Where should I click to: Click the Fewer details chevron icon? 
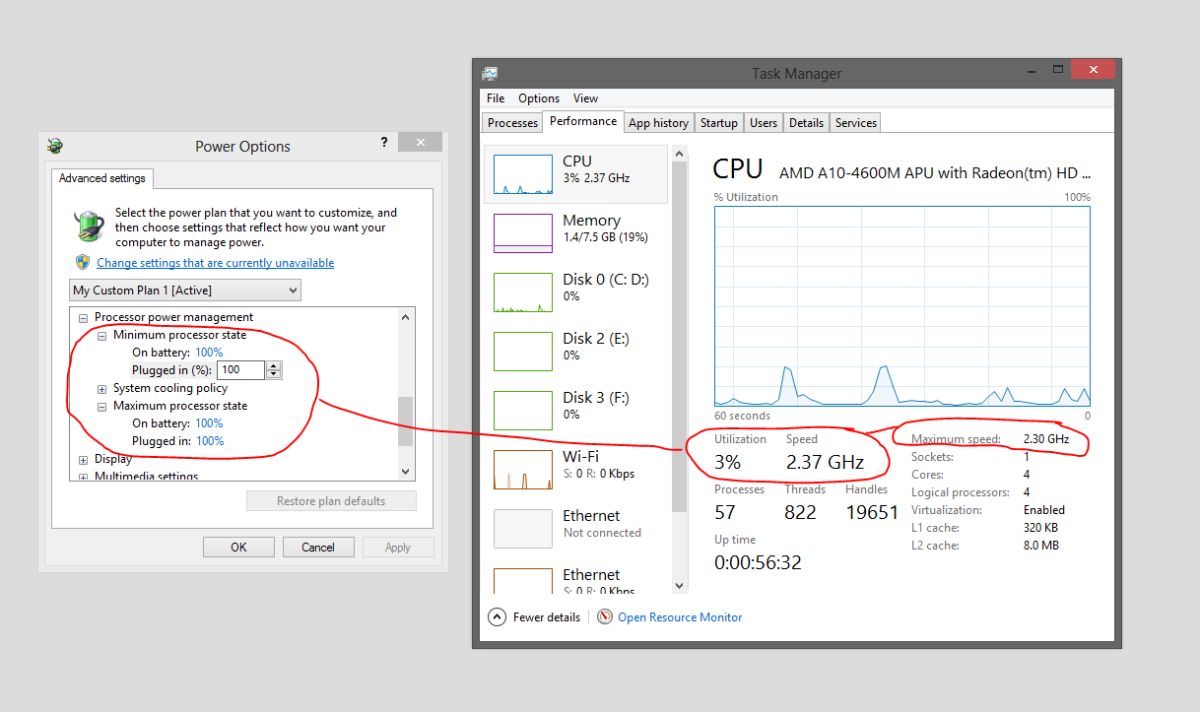[497, 617]
